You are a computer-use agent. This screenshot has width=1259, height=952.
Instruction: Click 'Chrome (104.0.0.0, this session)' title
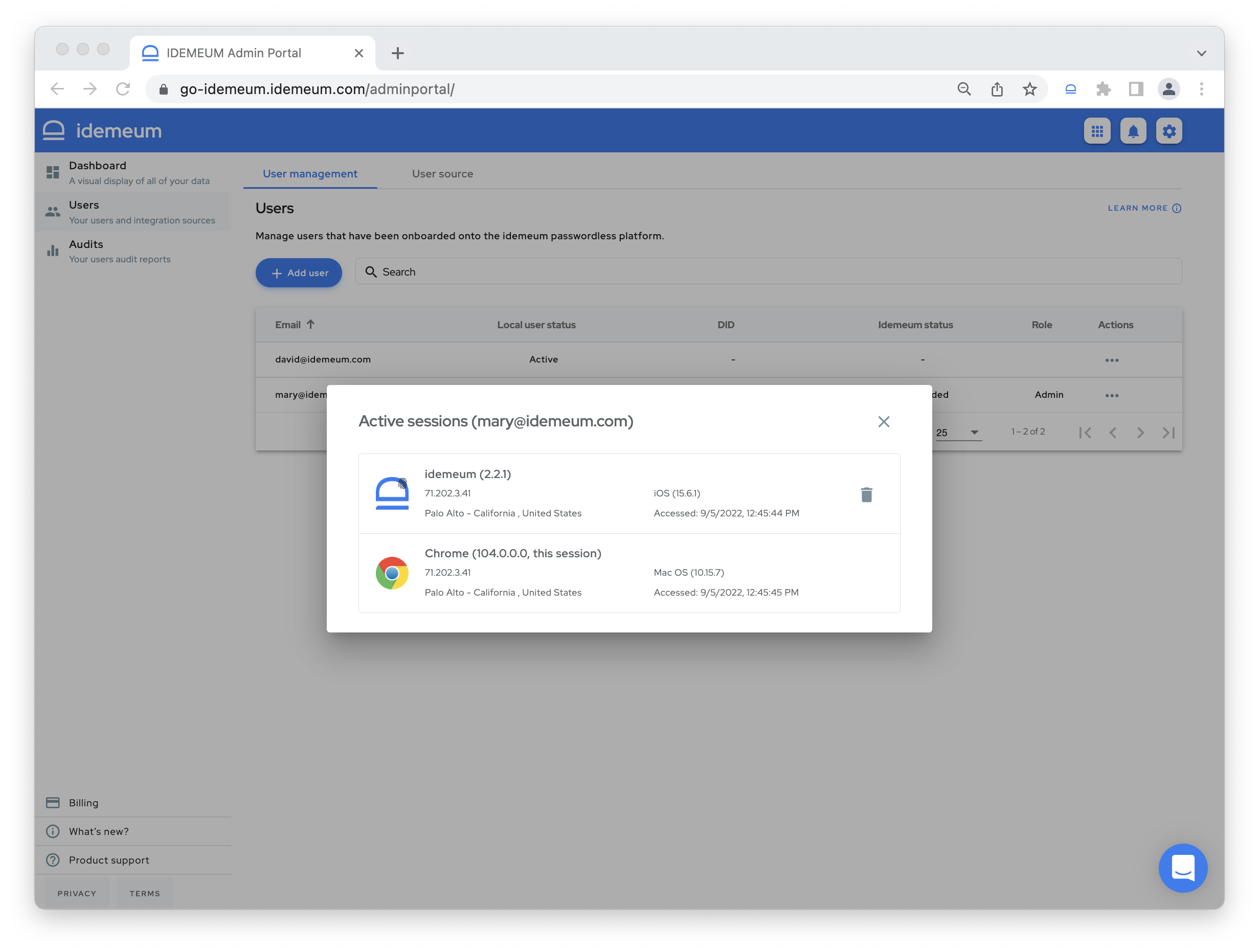point(513,553)
